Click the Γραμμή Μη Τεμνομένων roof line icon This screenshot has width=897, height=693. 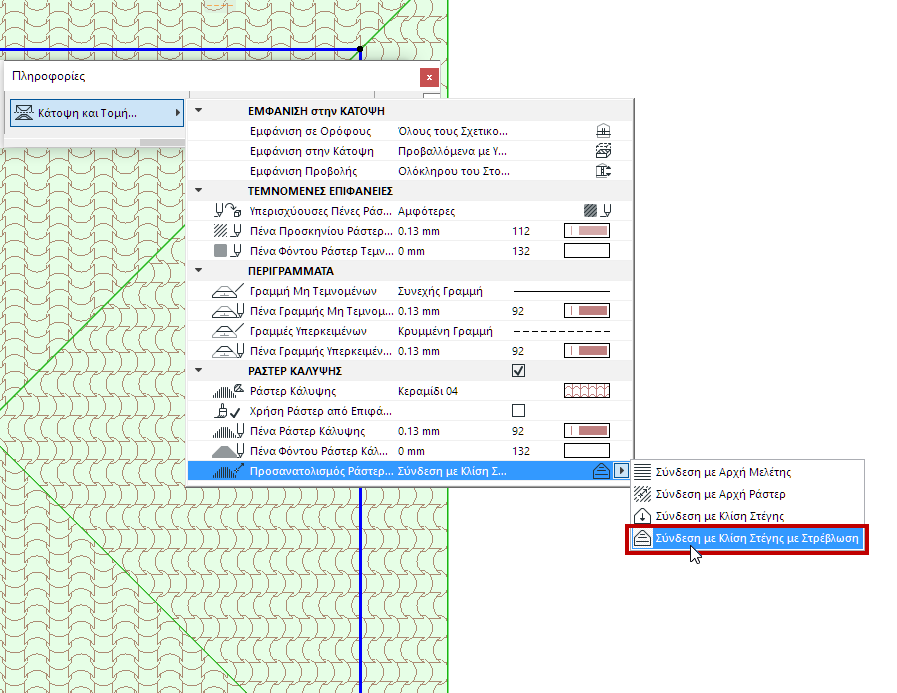[228, 291]
